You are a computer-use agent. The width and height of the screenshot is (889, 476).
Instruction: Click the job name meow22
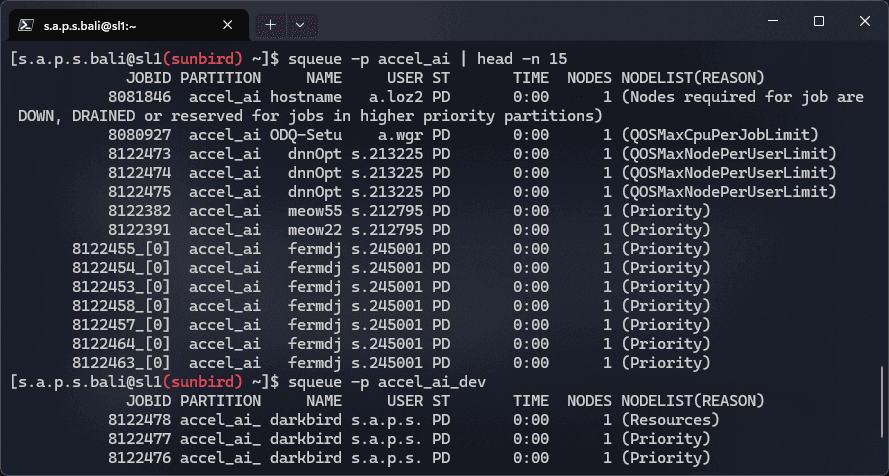[x=315, y=230]
